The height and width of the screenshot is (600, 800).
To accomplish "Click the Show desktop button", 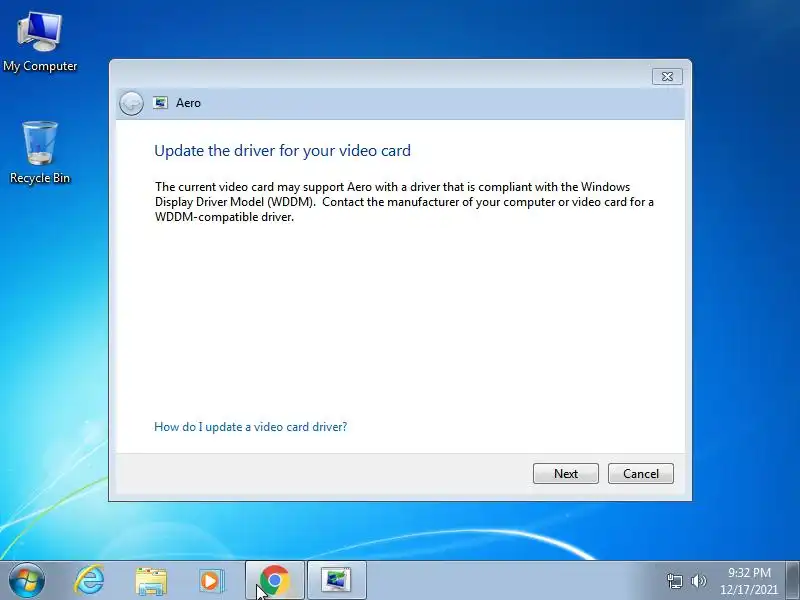I will click(793, 580).
